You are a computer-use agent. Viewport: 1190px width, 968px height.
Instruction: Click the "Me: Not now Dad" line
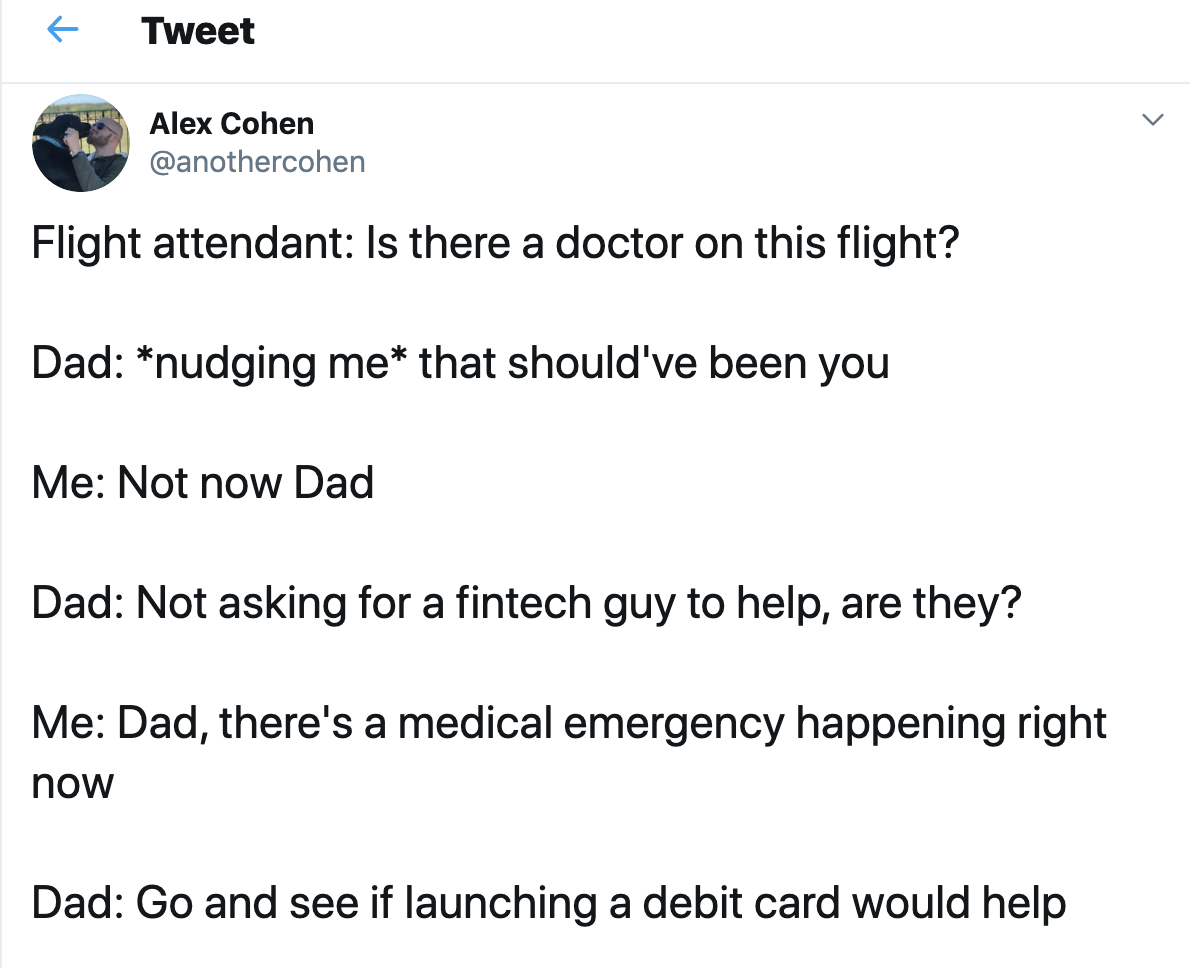tap(203, 483)
